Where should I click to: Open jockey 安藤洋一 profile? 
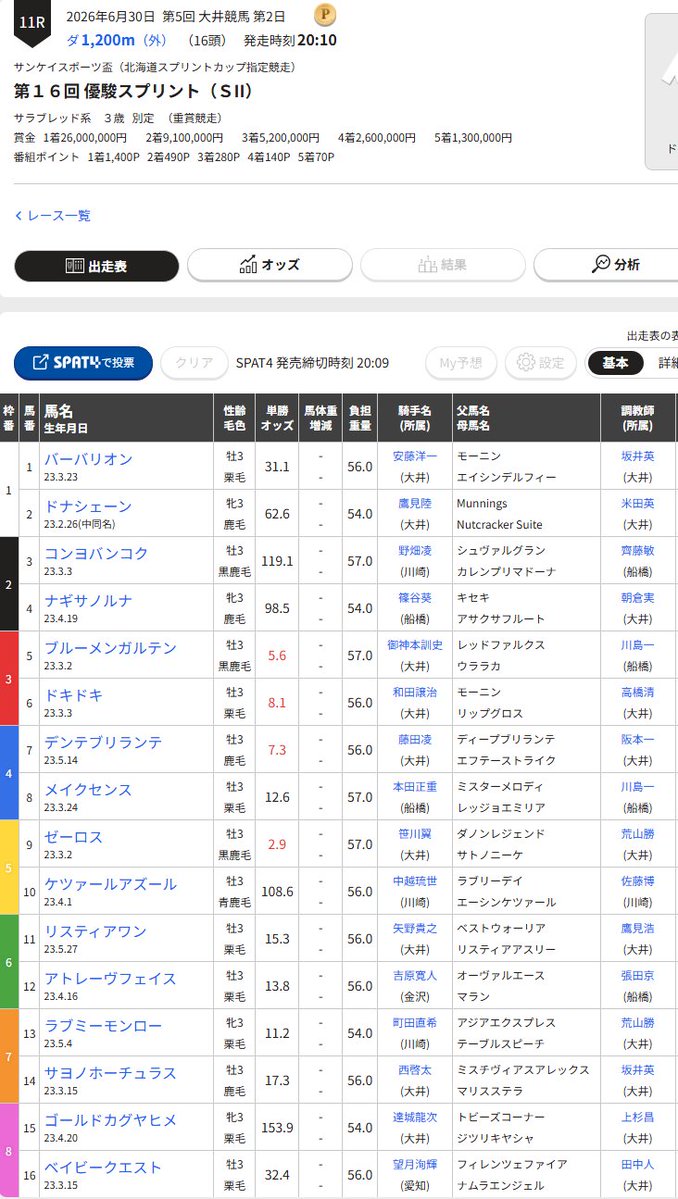click(415, 456)
